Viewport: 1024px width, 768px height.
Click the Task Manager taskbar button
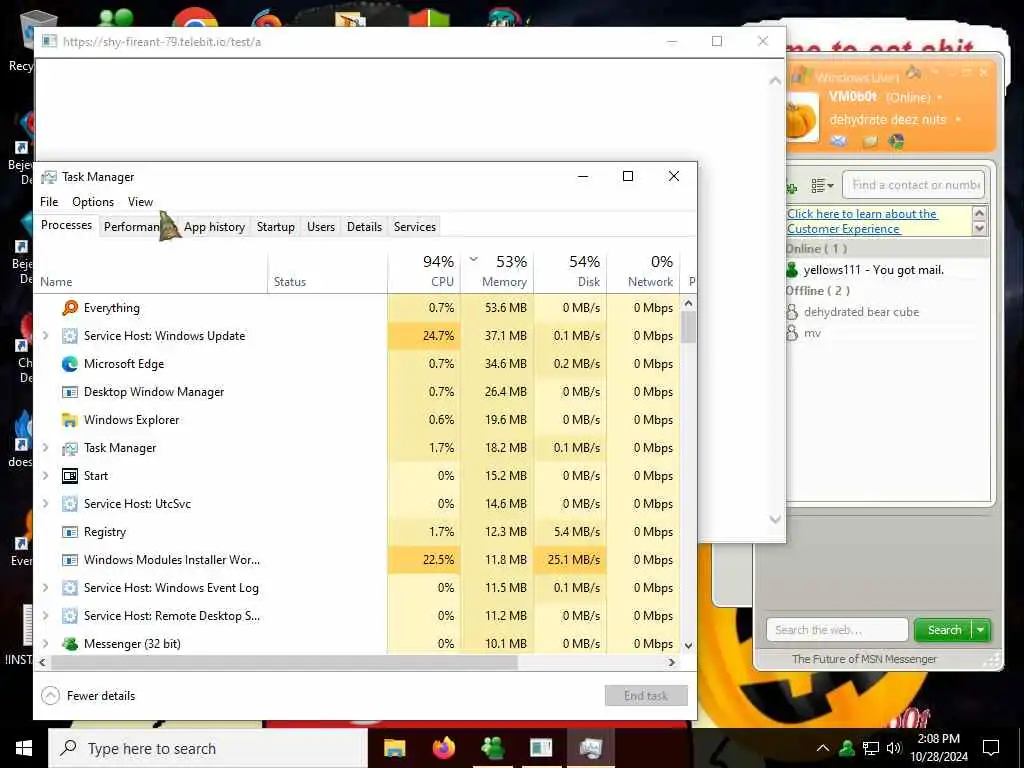pos(590,748)
